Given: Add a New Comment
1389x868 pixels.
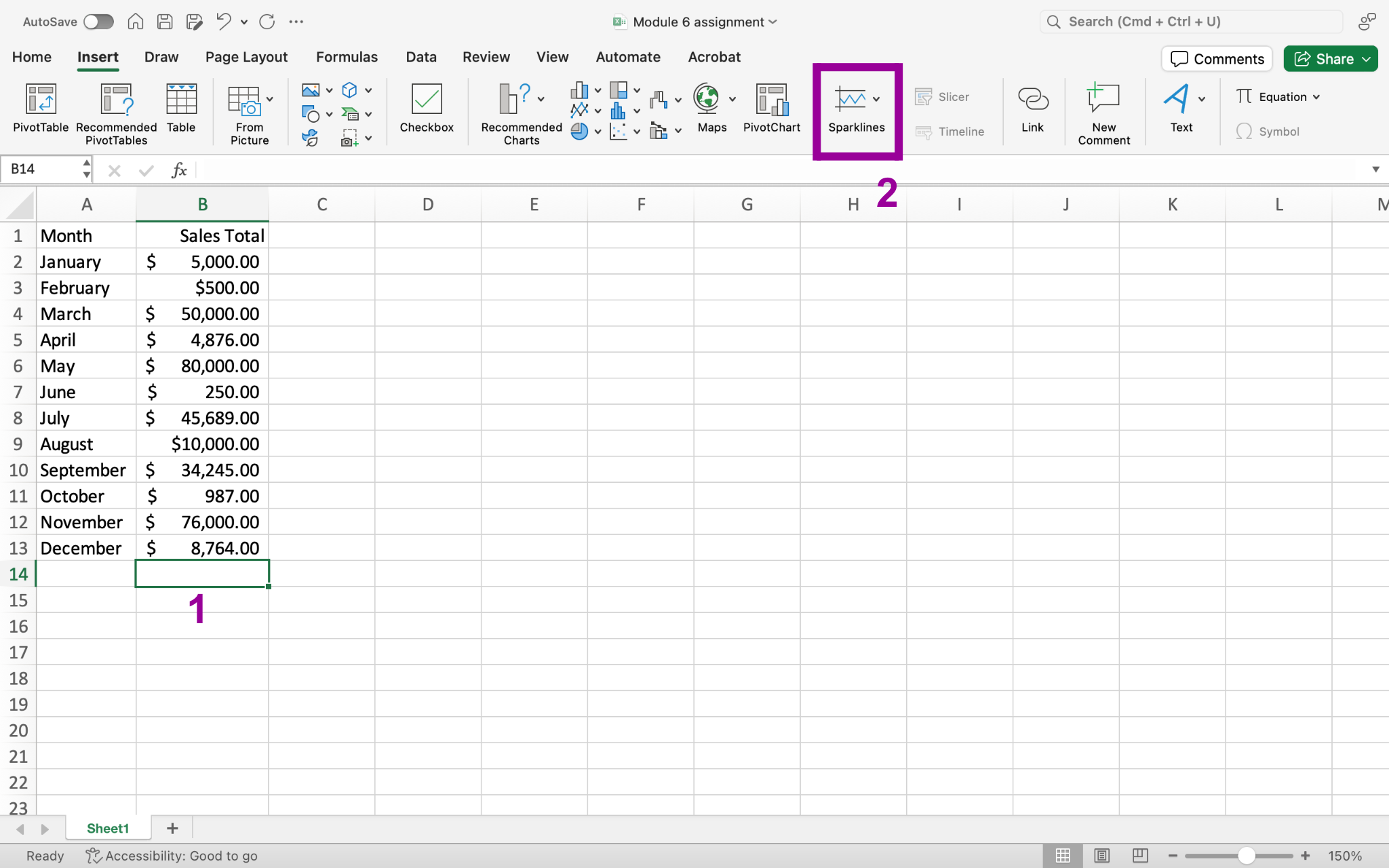Looking at the screenshot, I should click(x=1104, y=114).
